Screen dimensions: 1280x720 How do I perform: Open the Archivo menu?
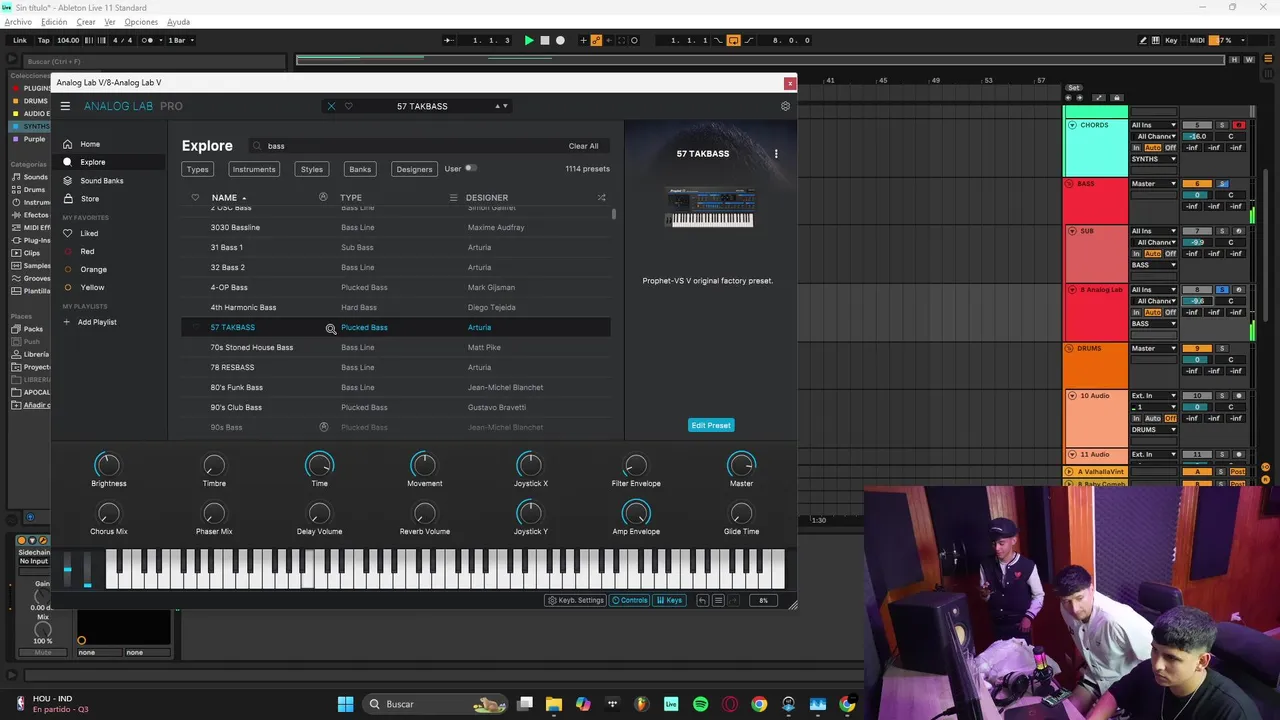click(18, 22)
